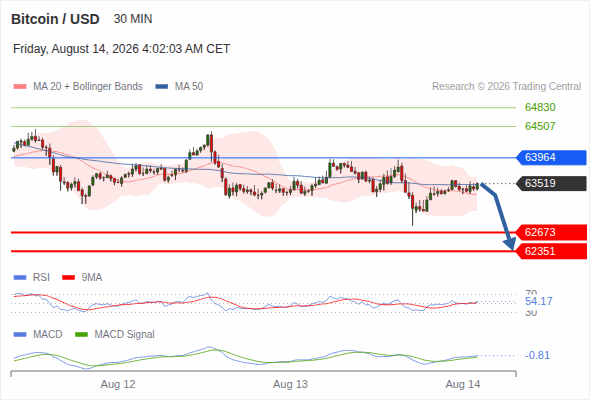The height and width of the screenshot is (400, 590).
Task: Click the MA 20 + Bollinger Bands legend label
Action: [x=88, y=87]
